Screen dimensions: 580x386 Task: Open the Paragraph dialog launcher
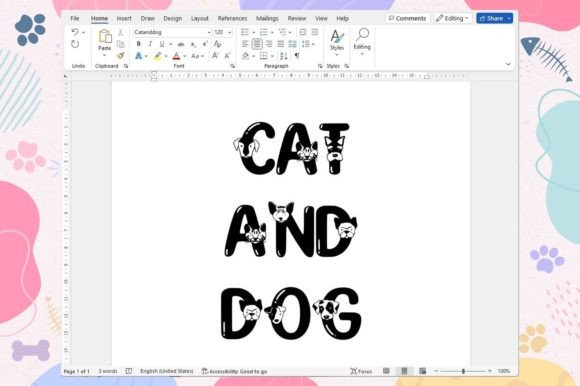tap(320, 66)
